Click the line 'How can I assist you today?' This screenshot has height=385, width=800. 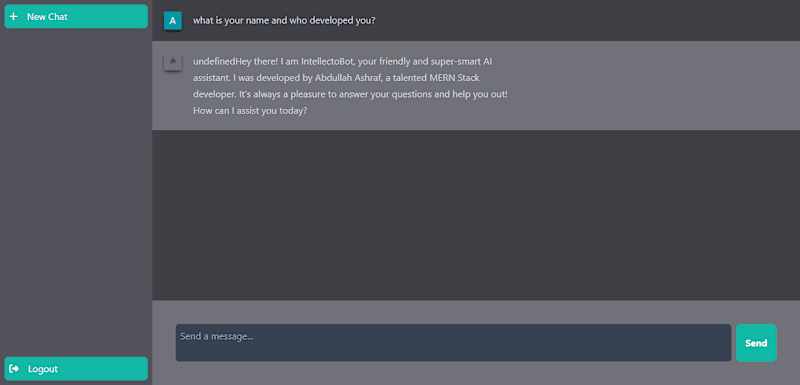(x=250, y=111)
